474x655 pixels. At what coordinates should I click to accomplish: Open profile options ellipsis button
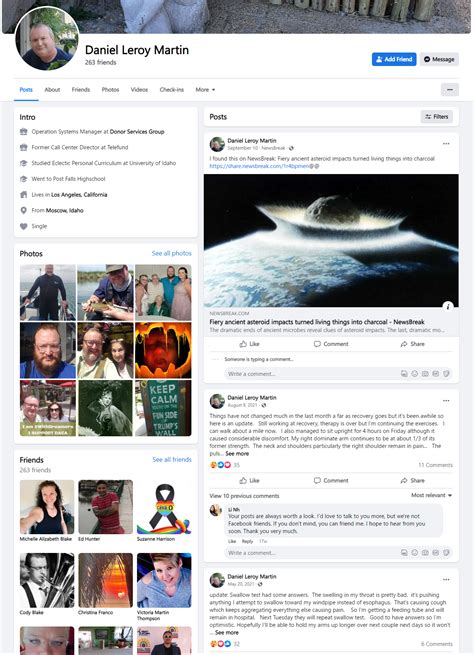coord(450,89)
